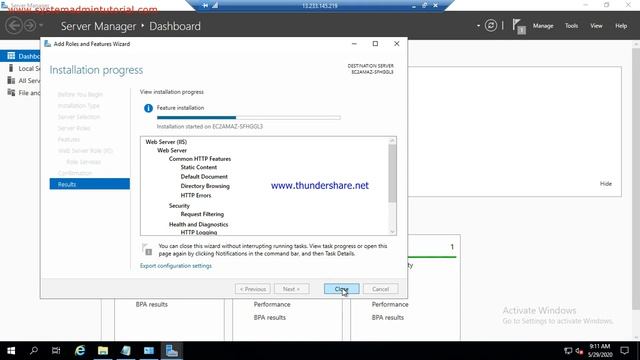Open Task View on taskbar
The width and height of the screenshot is (640, 360).
click(x=56, y=351)
